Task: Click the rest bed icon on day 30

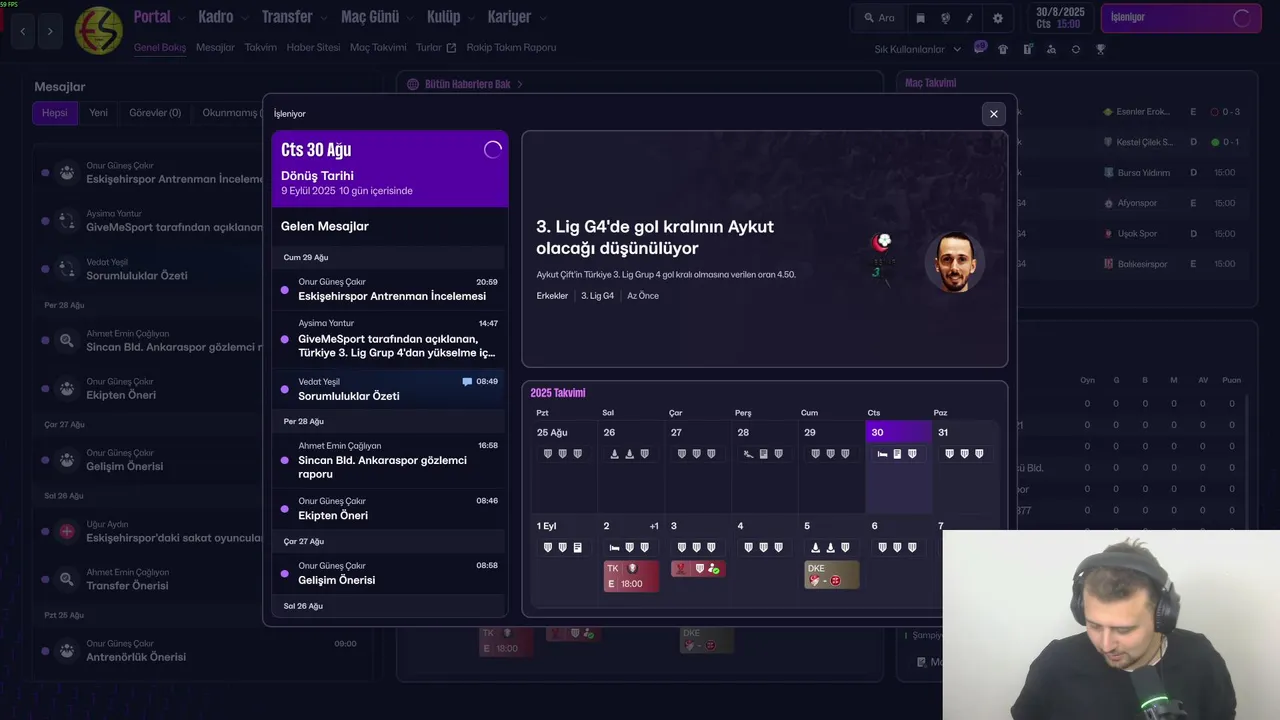Action: [x=882, y=454]
